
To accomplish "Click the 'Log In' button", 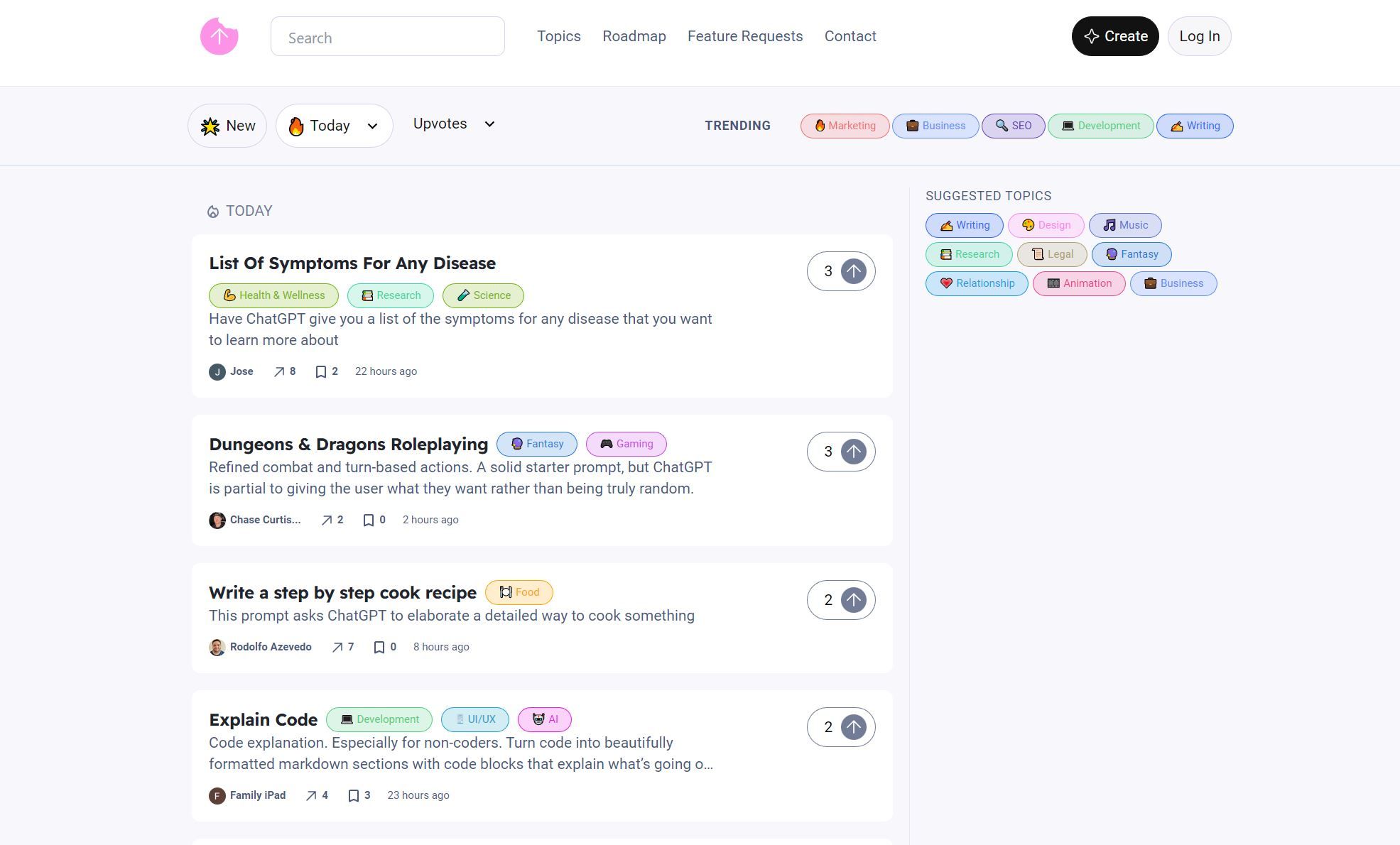I will (x=1199, y=36).
